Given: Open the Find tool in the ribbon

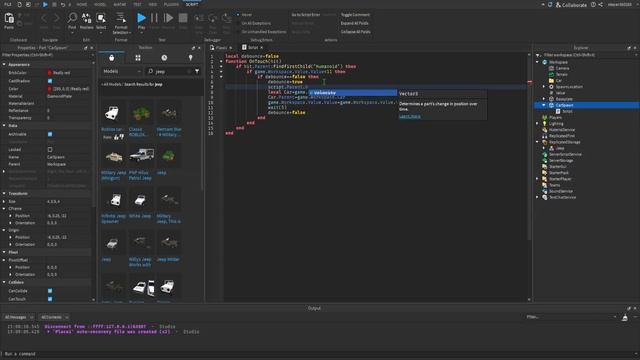Looking at the screenshot, I should click(72, 18).
